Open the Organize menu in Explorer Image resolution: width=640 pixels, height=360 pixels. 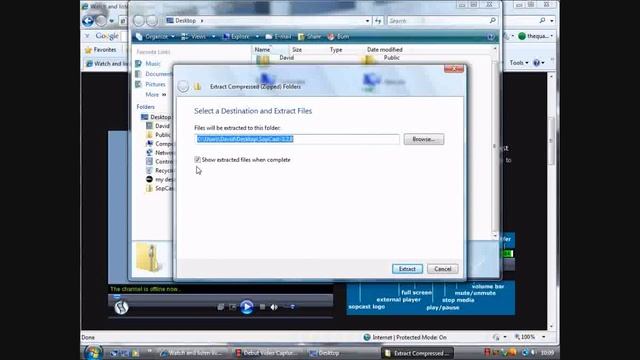click(155, 37)
